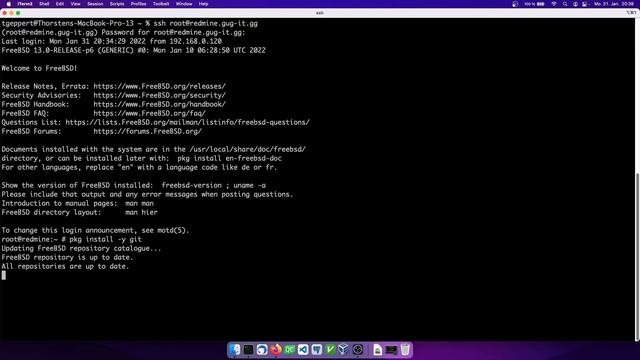The height and width of the screenshot is (360, 640).
Task: Click the Wi-Fi status icon
Action: (554, 4)
